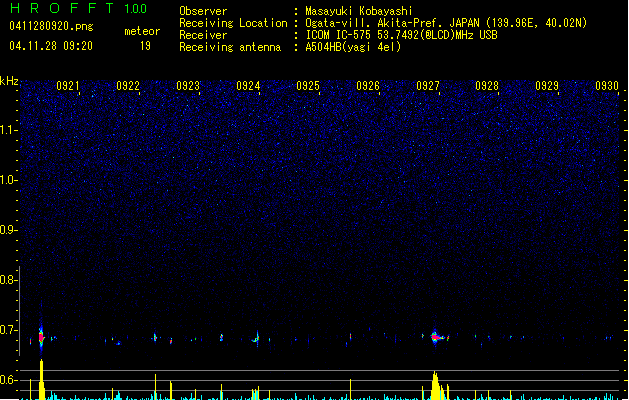Image resolution: width=629 pixels, height=400 pixels.
Task: Click the 0921 time marker
Action: 67,86
